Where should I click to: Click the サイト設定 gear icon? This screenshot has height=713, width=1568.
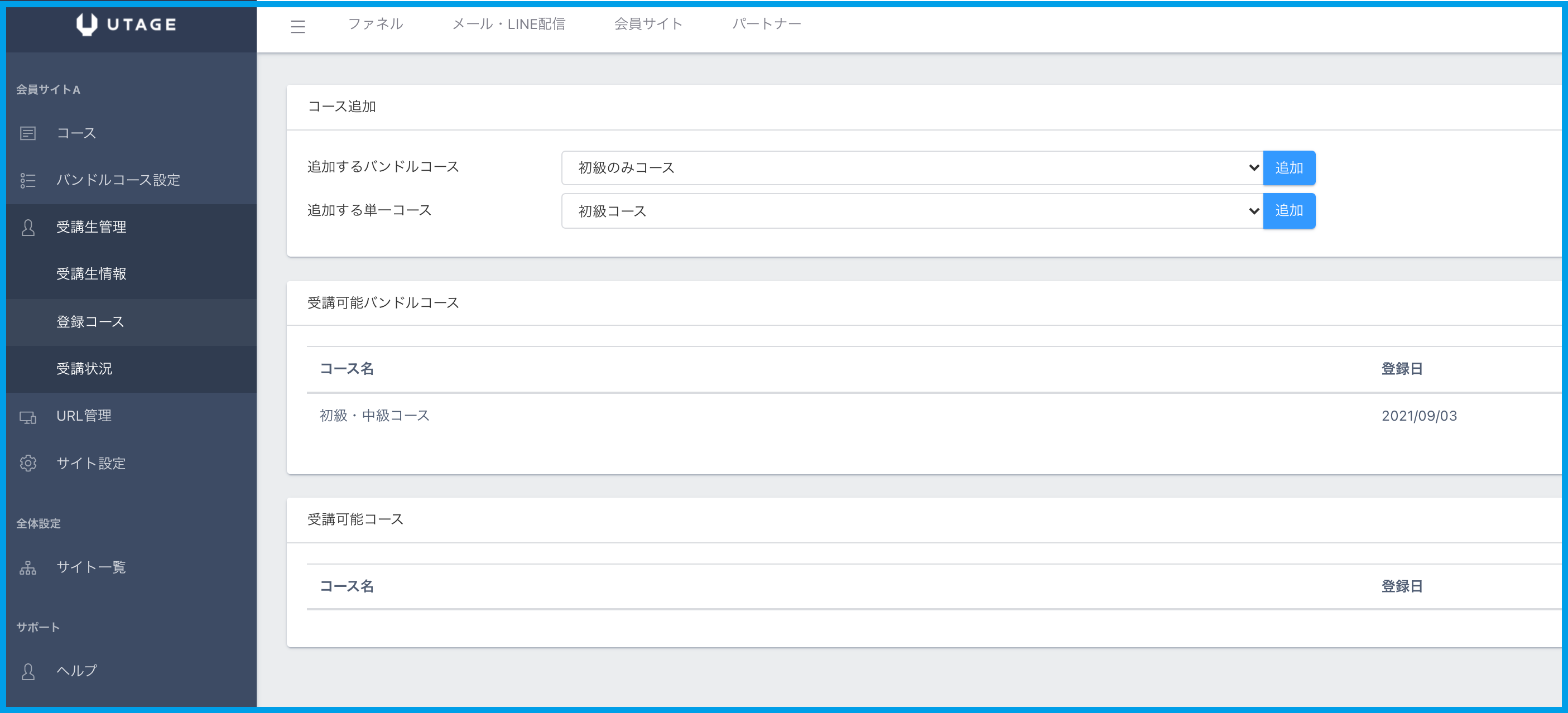coord(28,464)
